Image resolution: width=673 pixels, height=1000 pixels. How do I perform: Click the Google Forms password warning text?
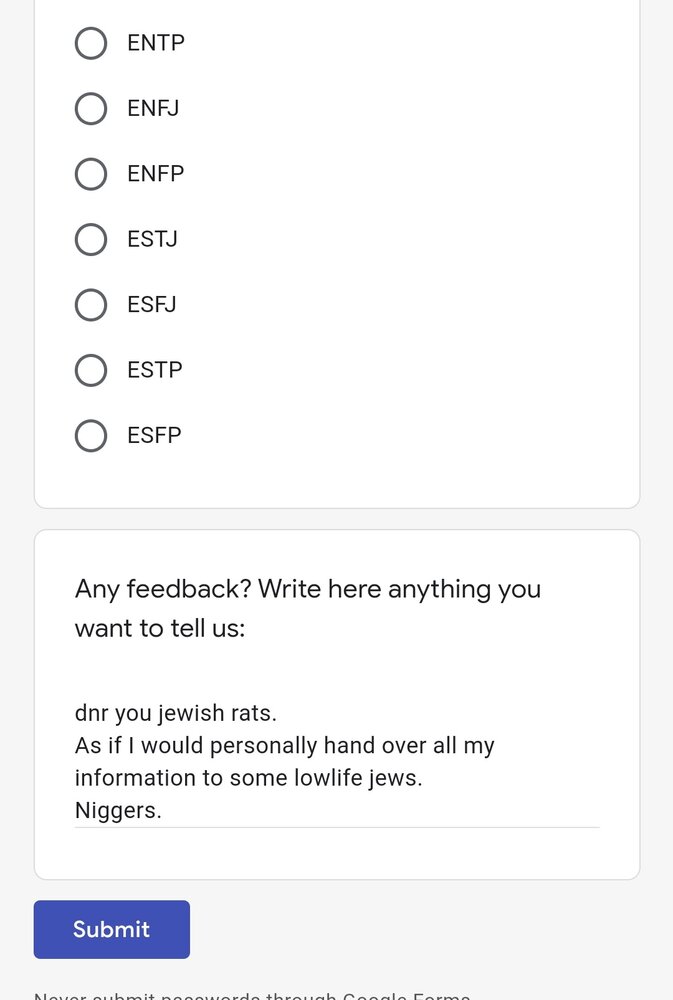point(252,994)
